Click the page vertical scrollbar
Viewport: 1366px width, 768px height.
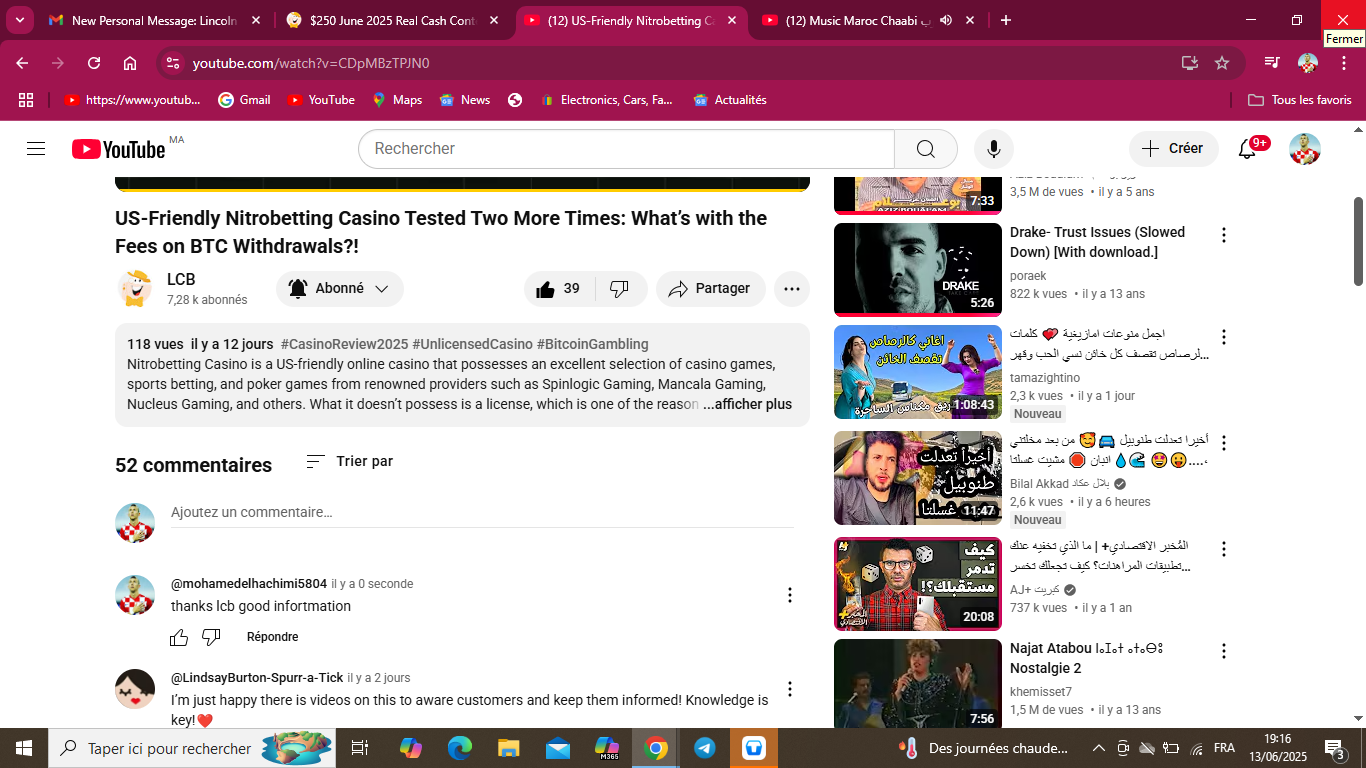pyautogui.click(x=1358, y=240)
